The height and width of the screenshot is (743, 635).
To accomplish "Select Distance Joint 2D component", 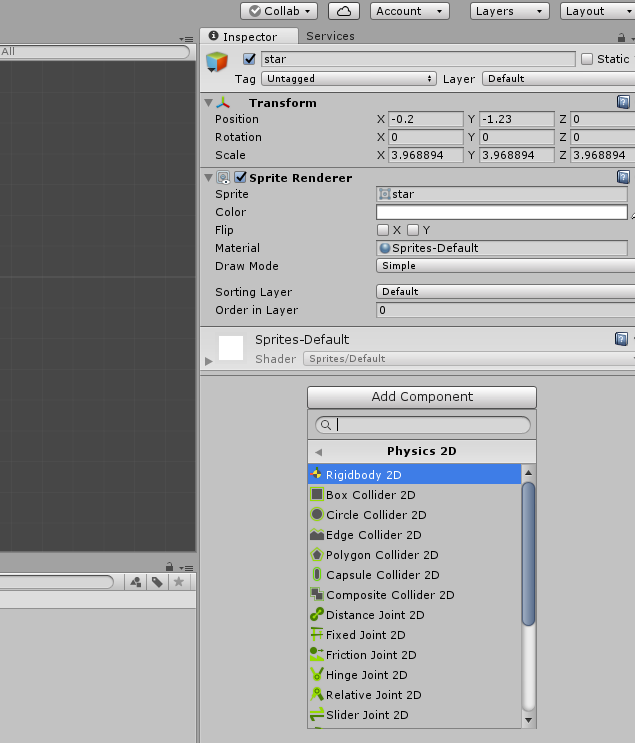I will (414, 615).
